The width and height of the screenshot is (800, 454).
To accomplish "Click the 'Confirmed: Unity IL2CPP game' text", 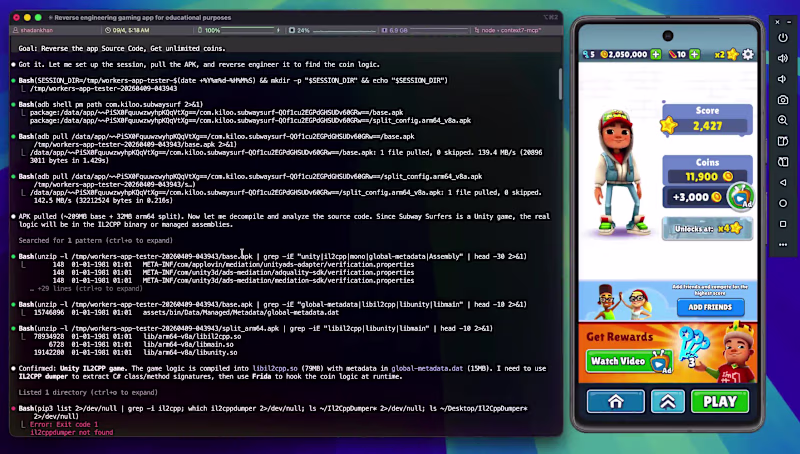I will [73, 368].
